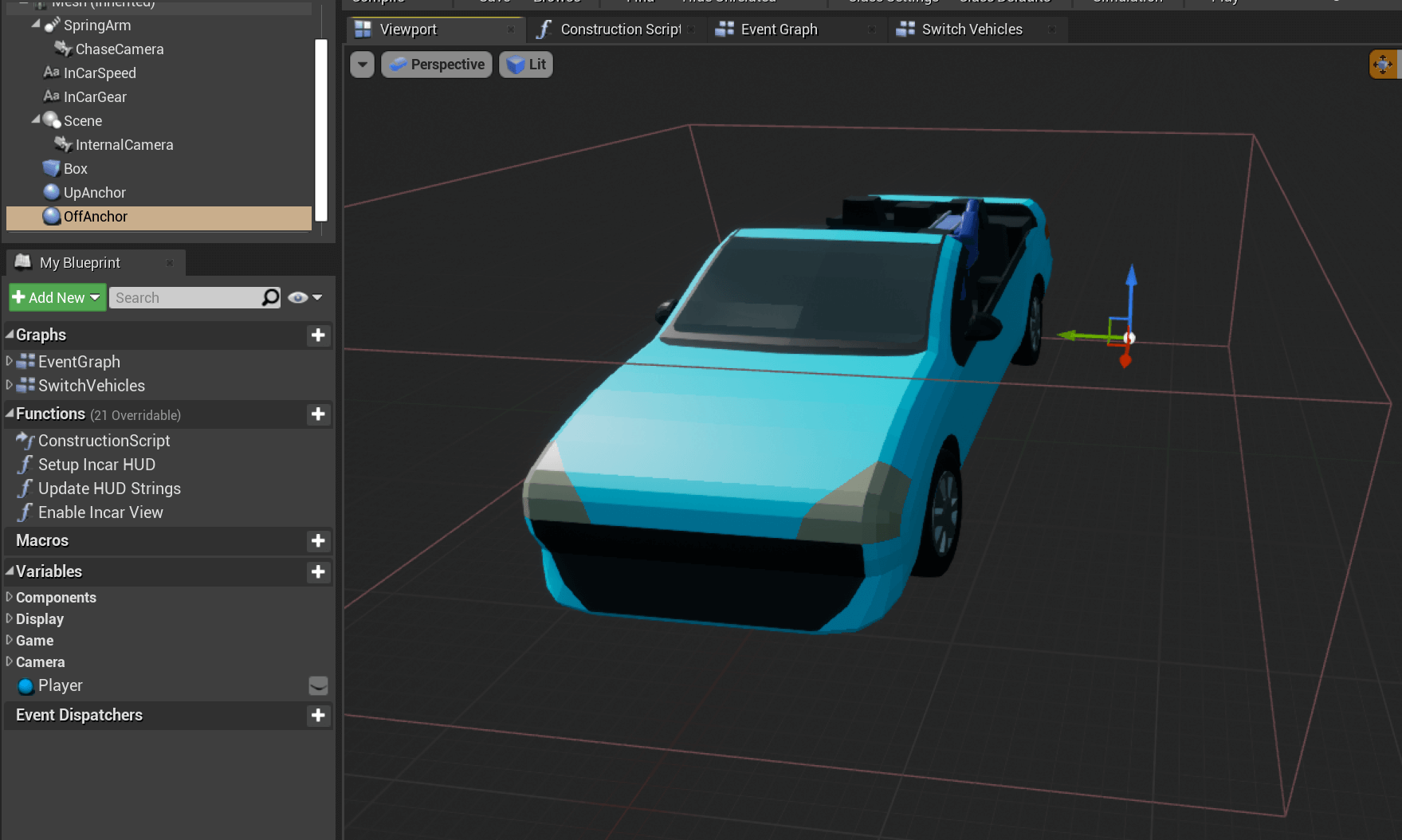This screenshot has height=840, width=1402.
Task: Select the Box component row
Action: click(159, 168)
